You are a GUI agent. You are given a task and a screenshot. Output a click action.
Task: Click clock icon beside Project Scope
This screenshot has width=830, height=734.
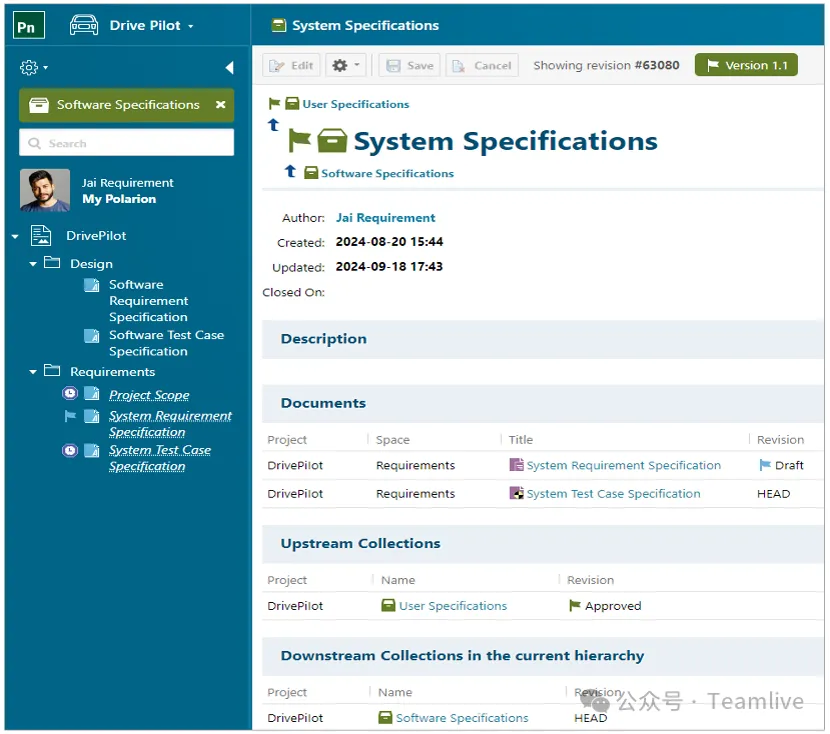point(70,394)
